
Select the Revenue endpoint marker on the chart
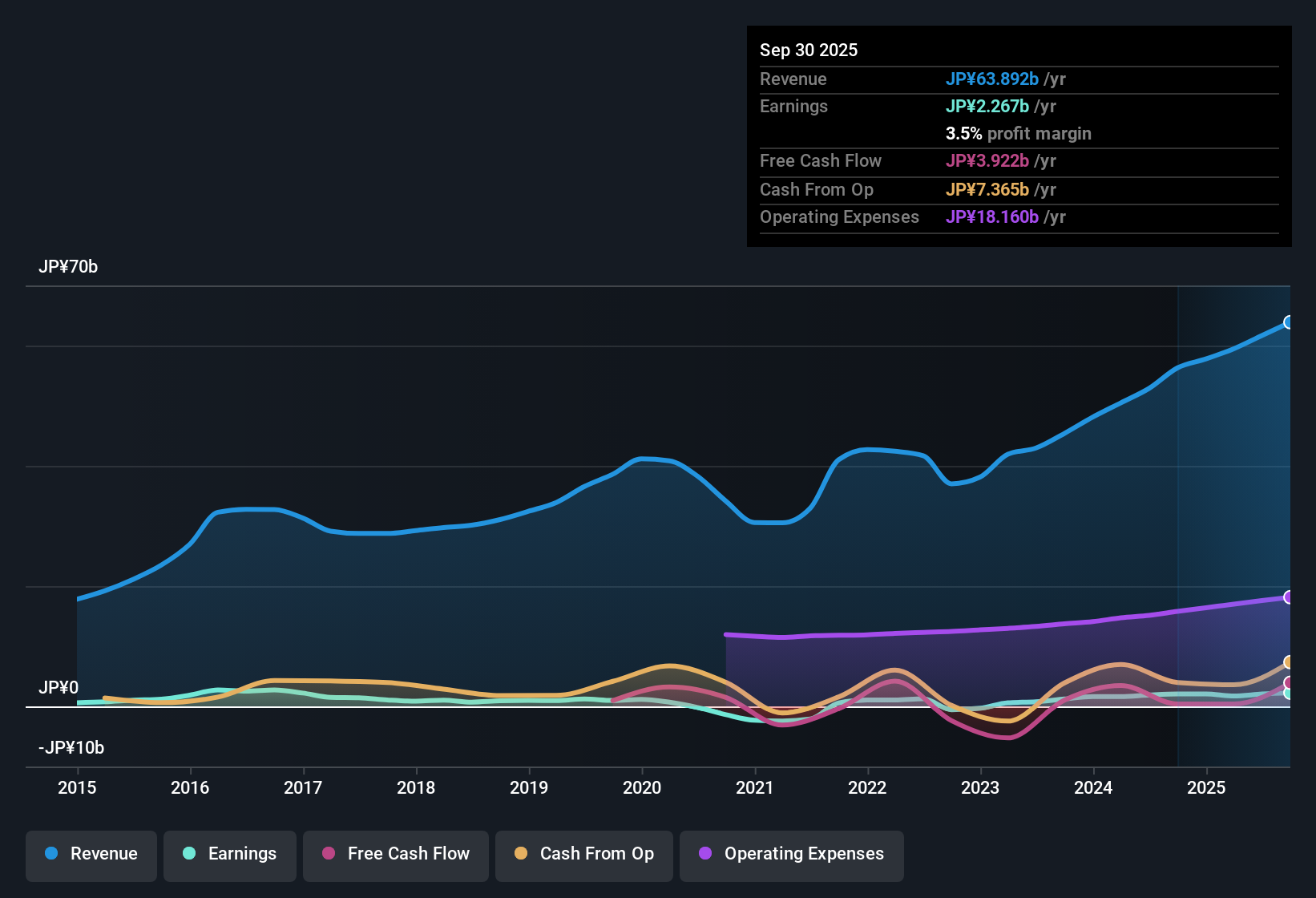[x=1289, y=322]
